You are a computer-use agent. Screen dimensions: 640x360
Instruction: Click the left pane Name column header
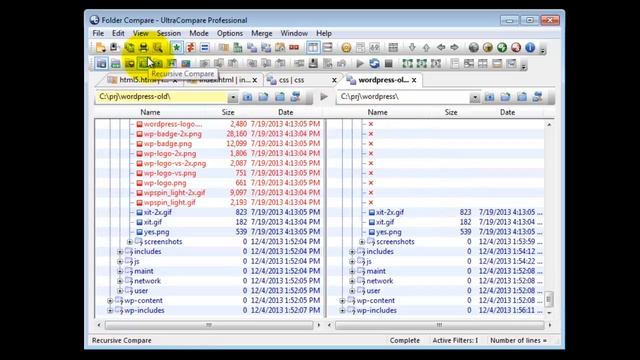[150, 112]
